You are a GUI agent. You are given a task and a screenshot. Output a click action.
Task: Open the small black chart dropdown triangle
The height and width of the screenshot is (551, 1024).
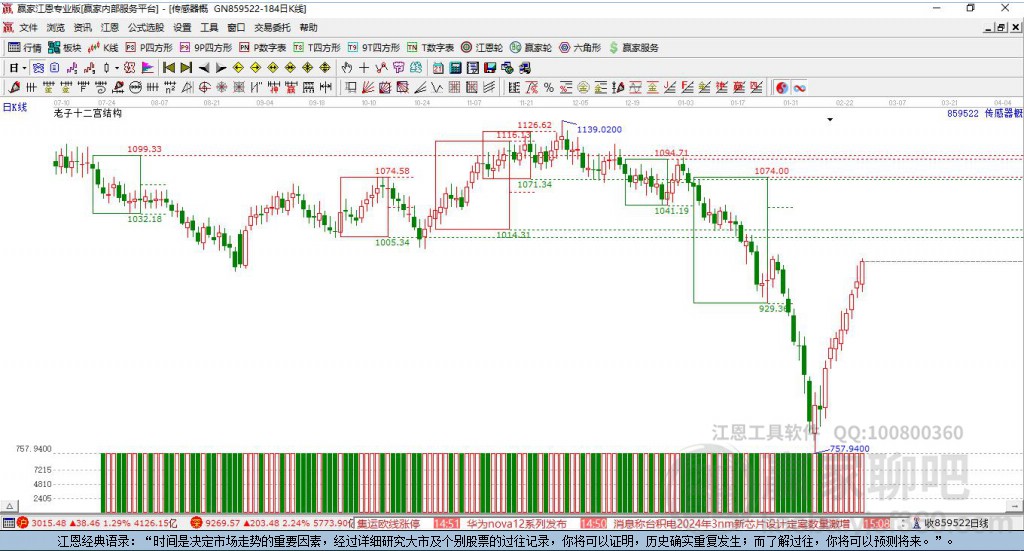pyautogui.click(x=830, y=119)
